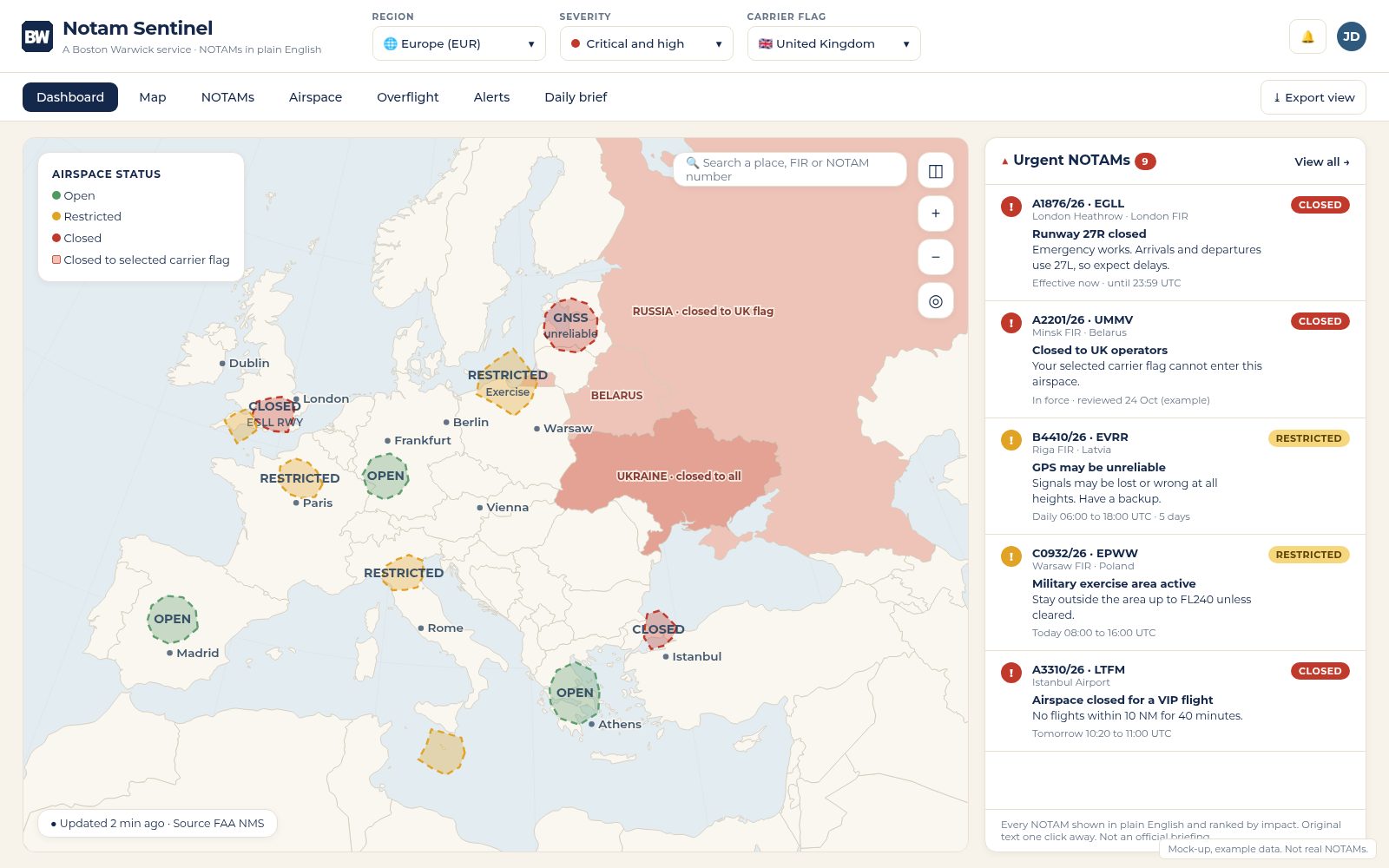Image resolution: width=1389 pixels, height=868 pixels.
Task: Select the RESTRICTED Exercise zone near Warsaw
Action: click(507, 383)
